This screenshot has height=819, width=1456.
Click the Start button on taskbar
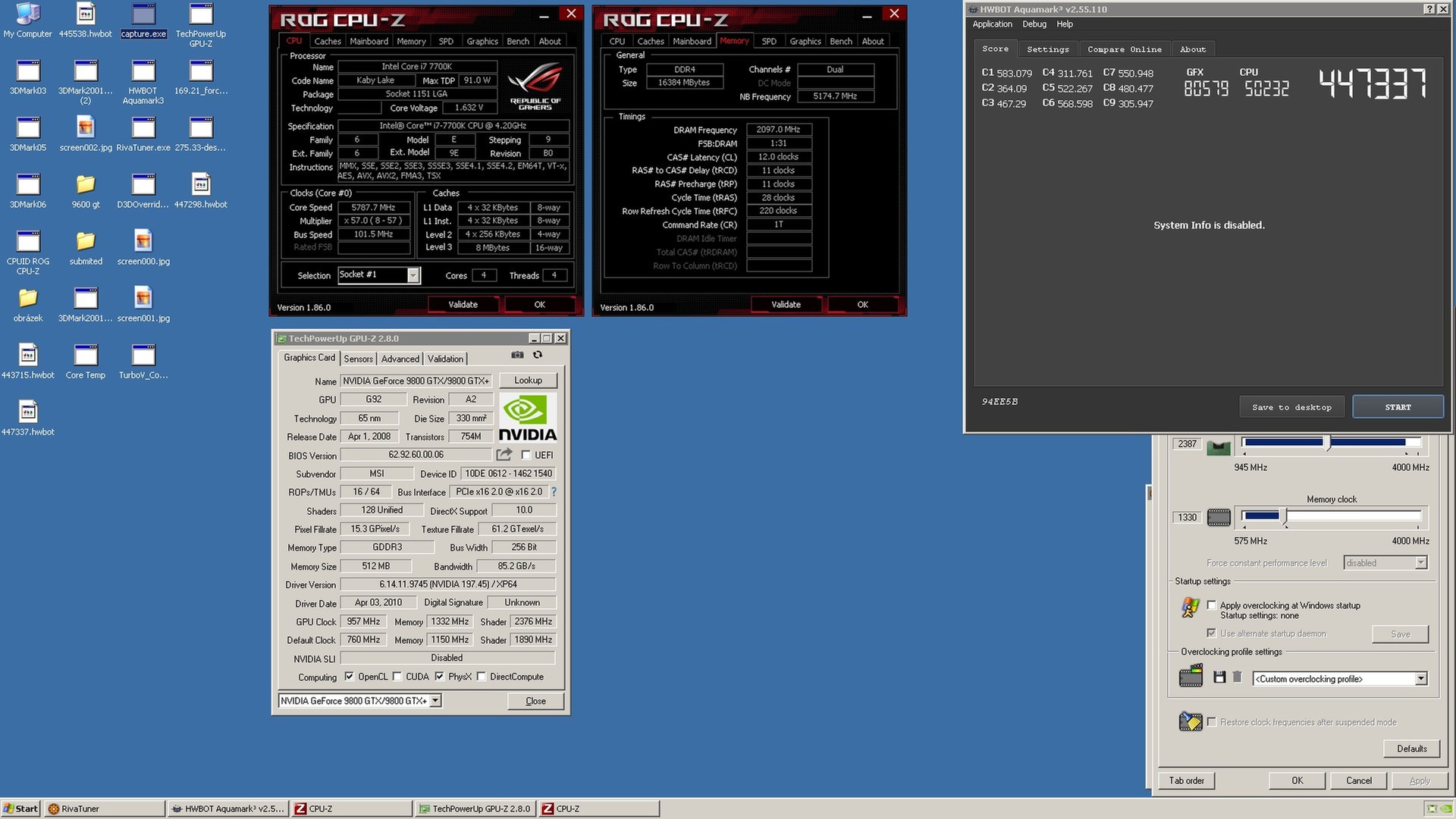tap(20, 808)
